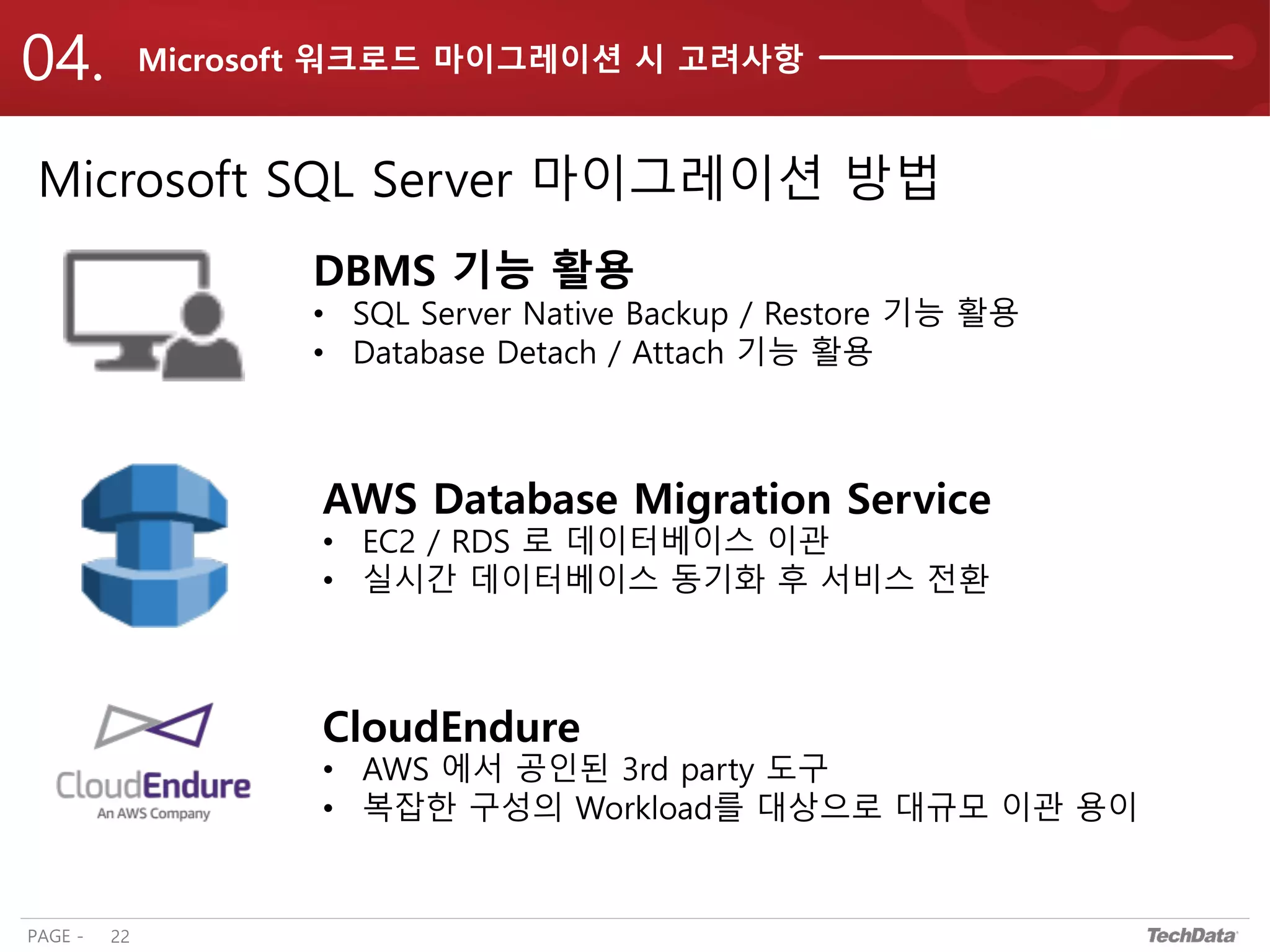Click header 'Microsoft 워크로드 마이그레이션 시 고려사항'
Viewport: 1270px width, 952px height.
point(471,59)
